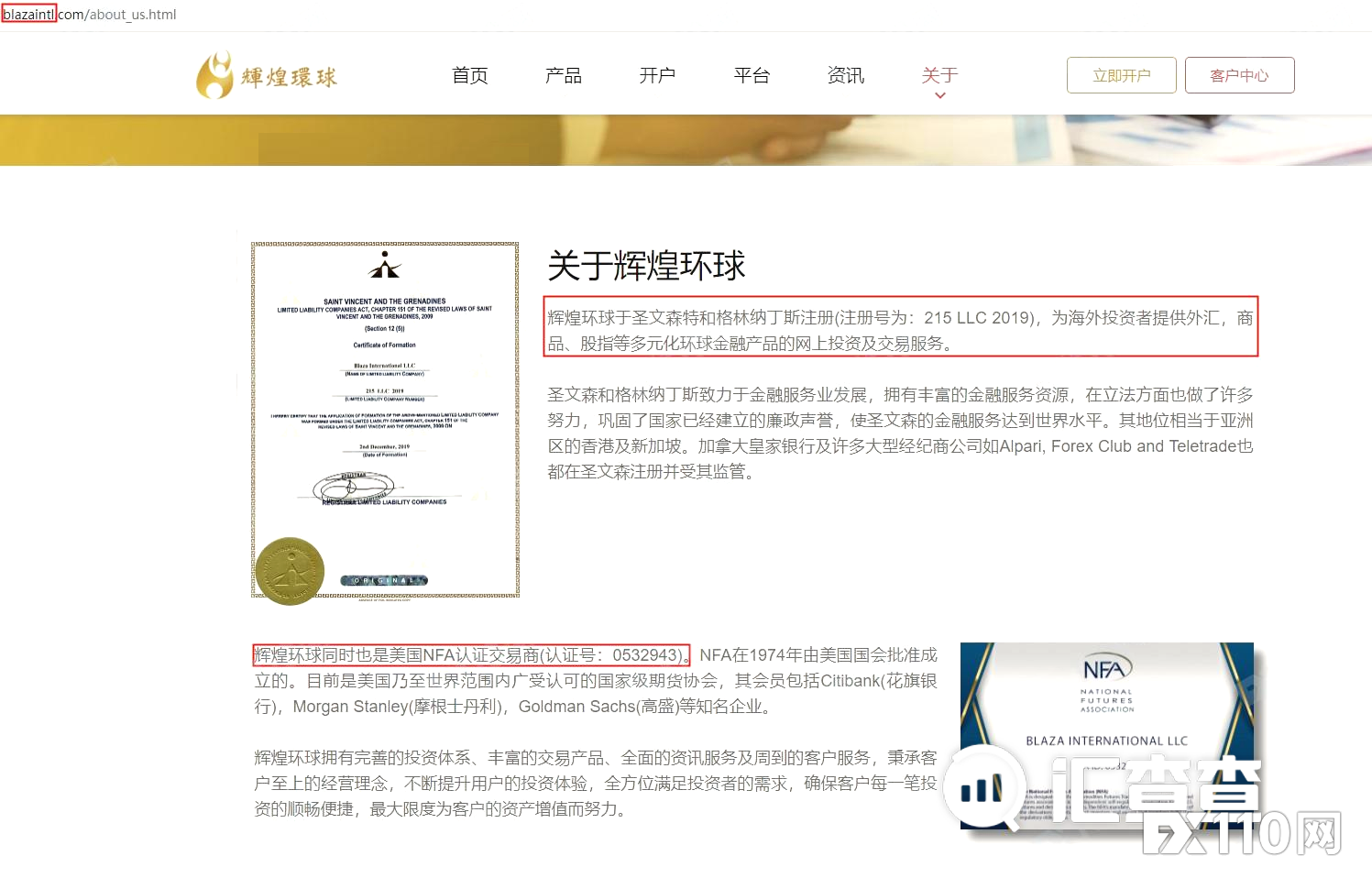Click the 客户中心 button

1239,75
